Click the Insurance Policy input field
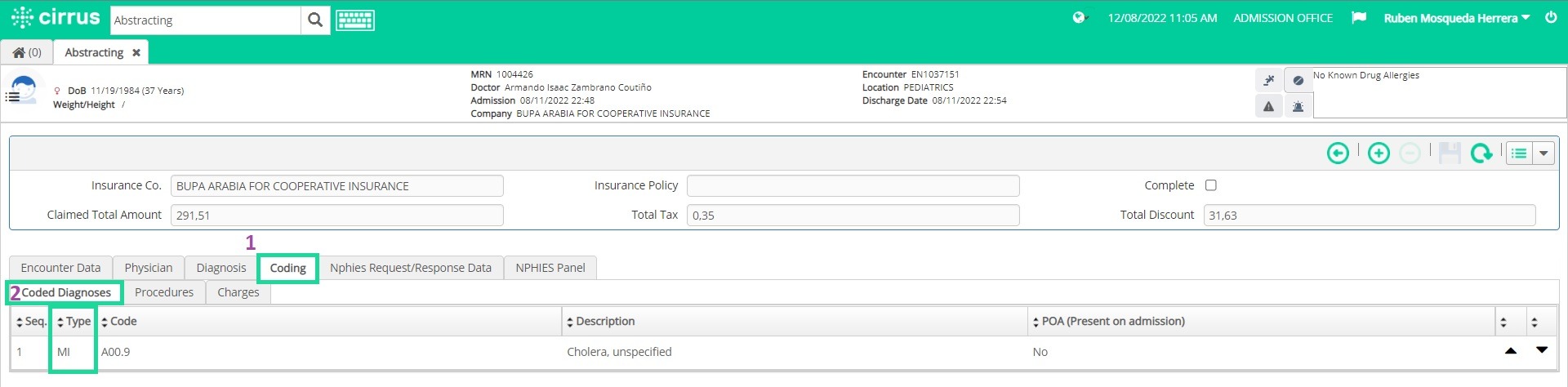 853,186
